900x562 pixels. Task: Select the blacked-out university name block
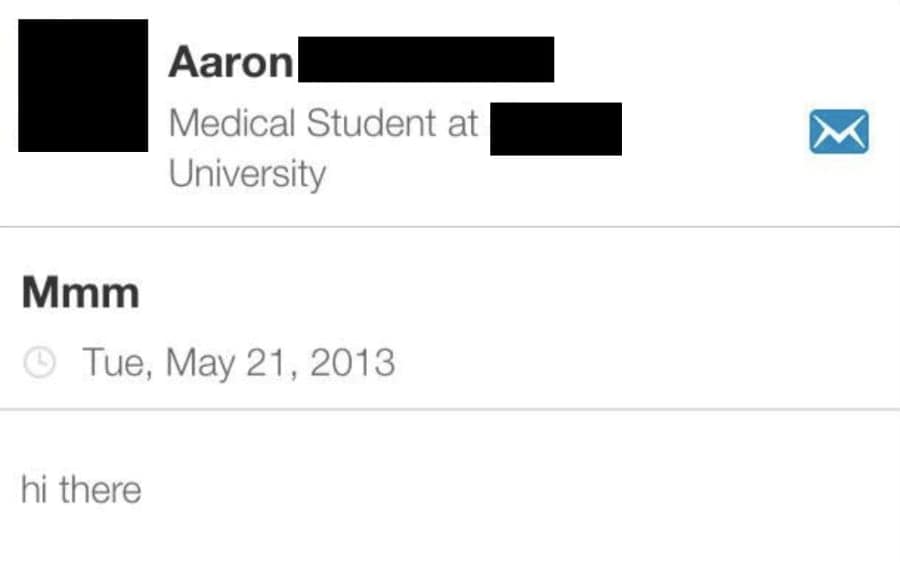(x=556, y=129)
